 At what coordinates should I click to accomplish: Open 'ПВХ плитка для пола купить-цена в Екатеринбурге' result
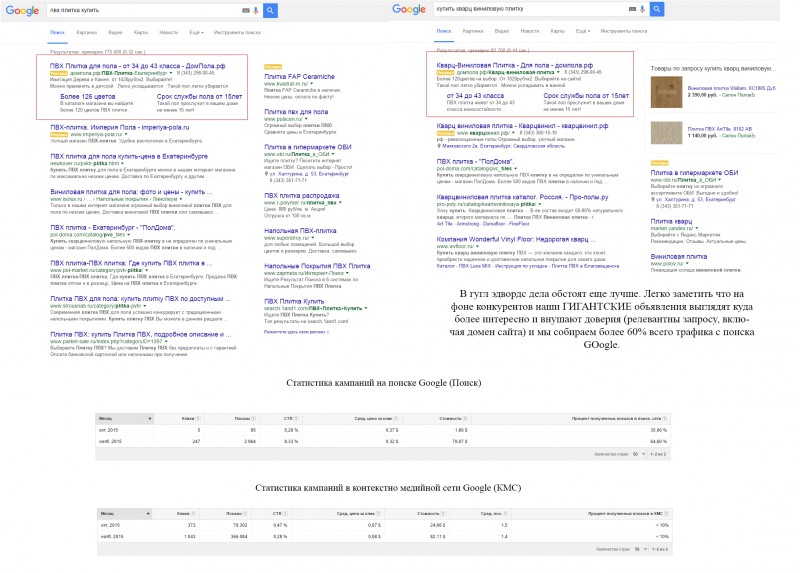[129, 156]
